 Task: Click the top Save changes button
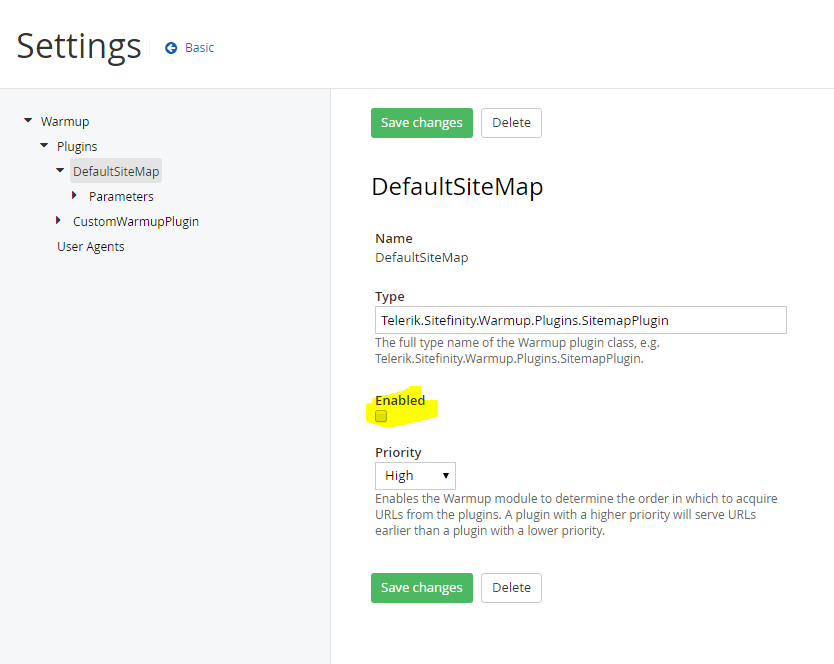click(x=422, y=123)
